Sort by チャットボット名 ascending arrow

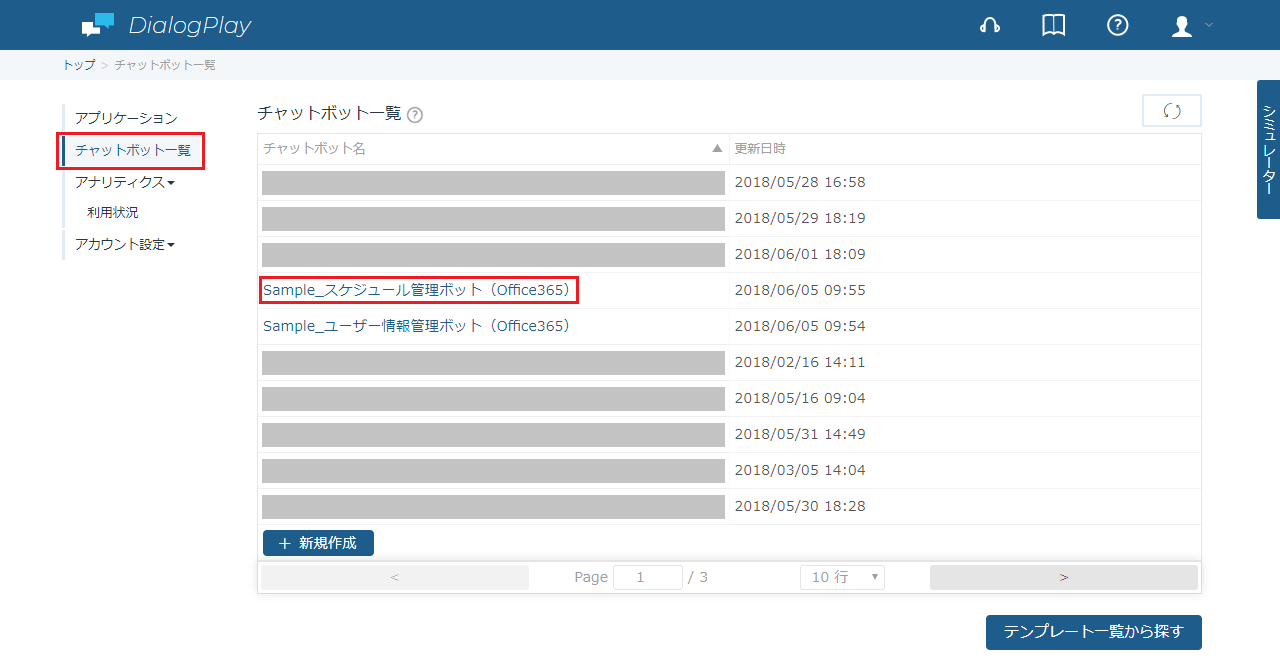pos(717,148)
